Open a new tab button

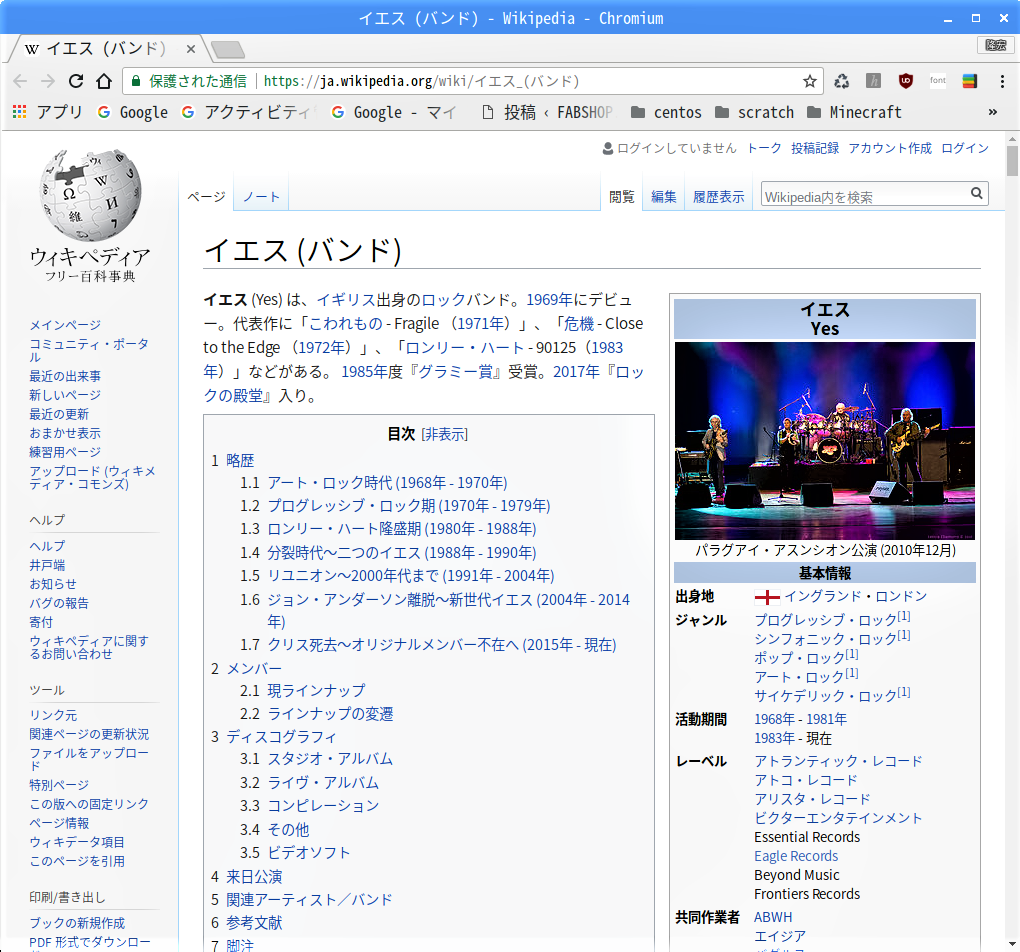pyautogui.click(x=228, y=49)
